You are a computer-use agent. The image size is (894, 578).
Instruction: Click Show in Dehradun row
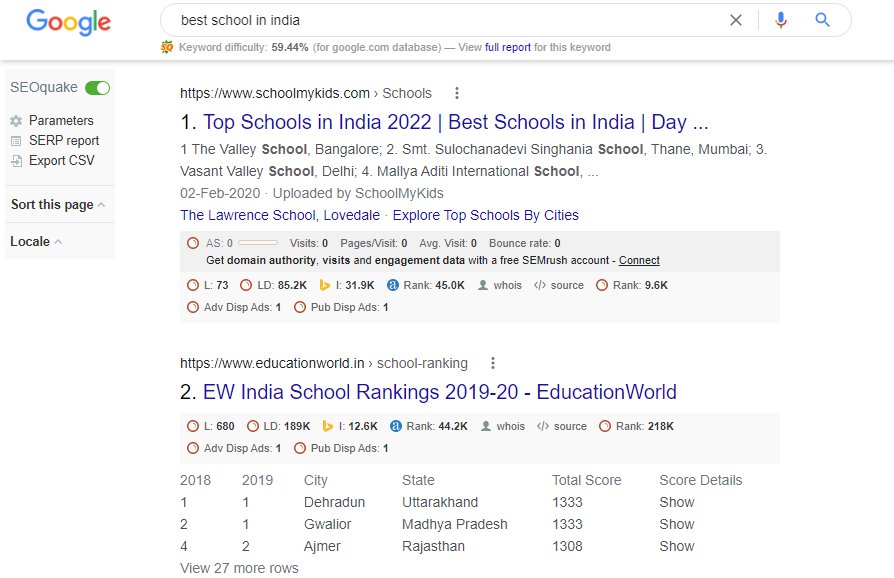677,502
